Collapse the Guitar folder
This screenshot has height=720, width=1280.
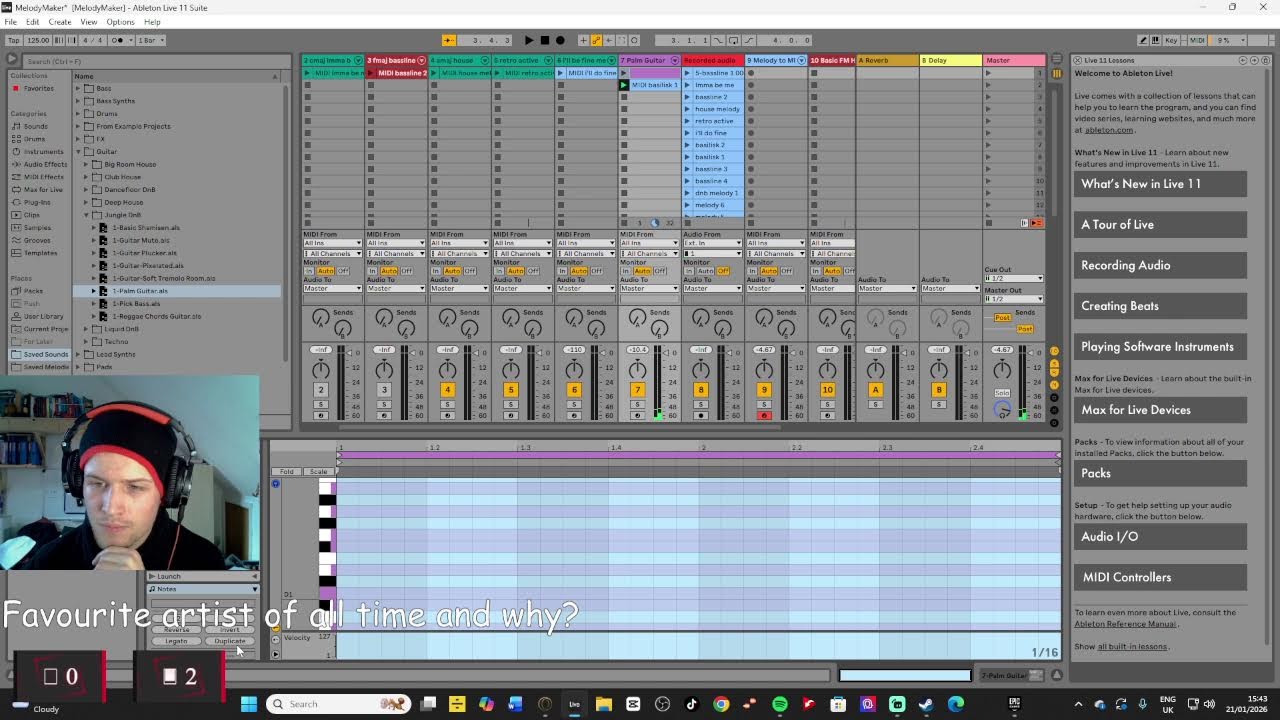78,152
